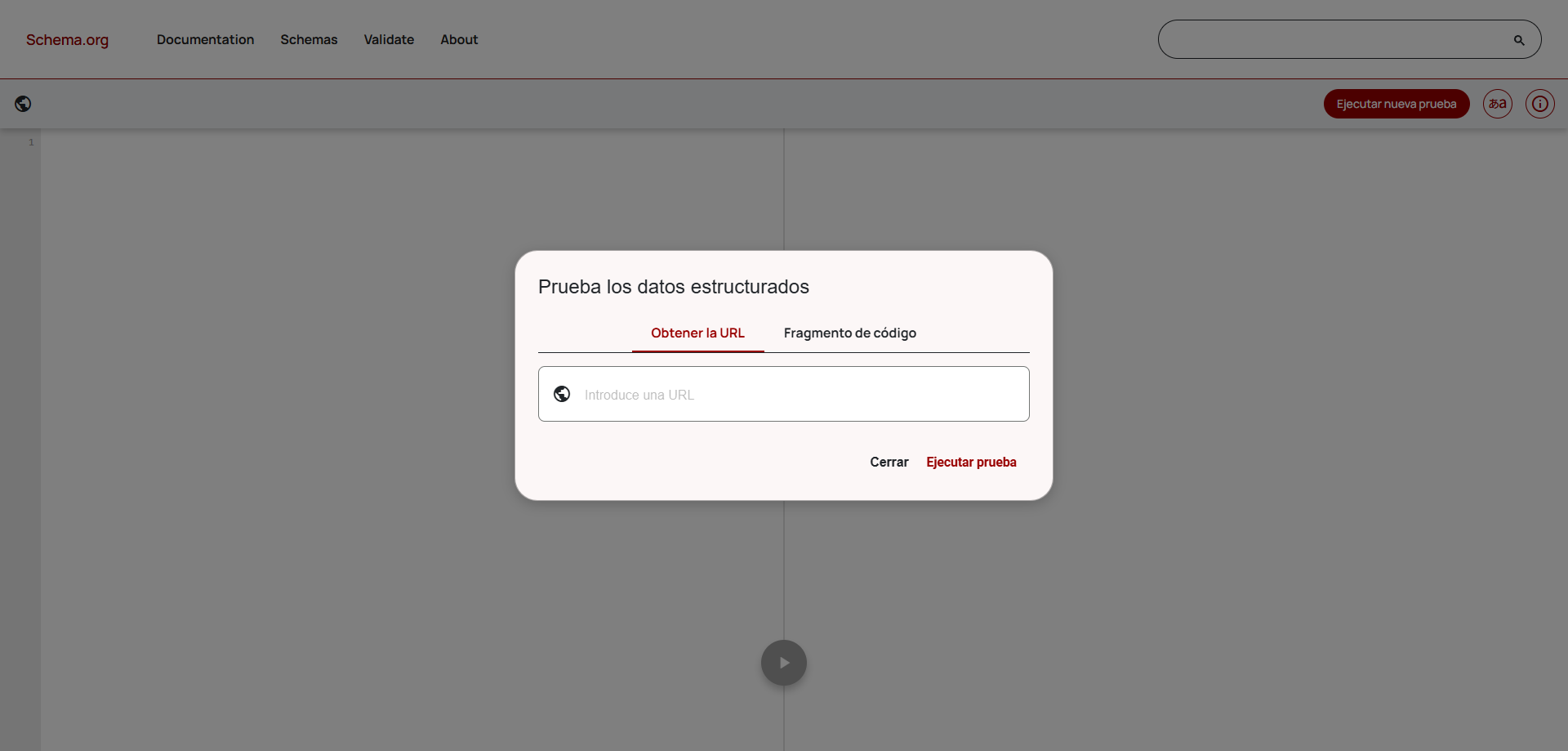Click the search magnifier icon
Screen dimensions: 1568x751
(x=1519, y=38)
